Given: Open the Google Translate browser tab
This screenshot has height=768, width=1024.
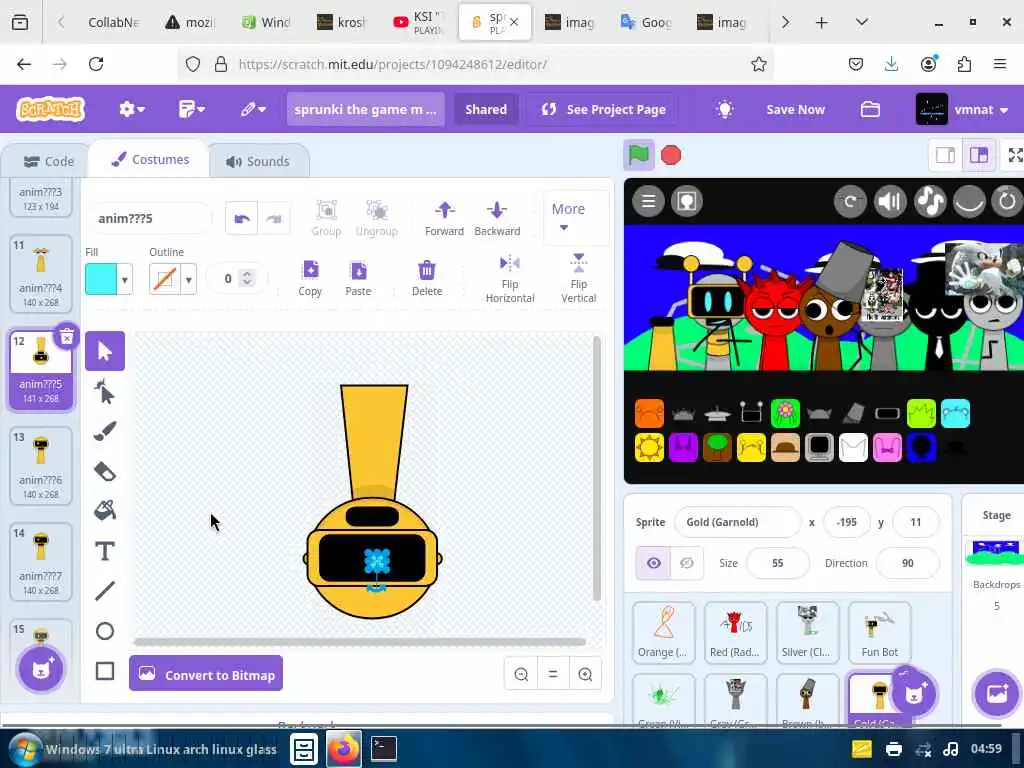Looking at the screenshot, I should (x=645, y=22).
